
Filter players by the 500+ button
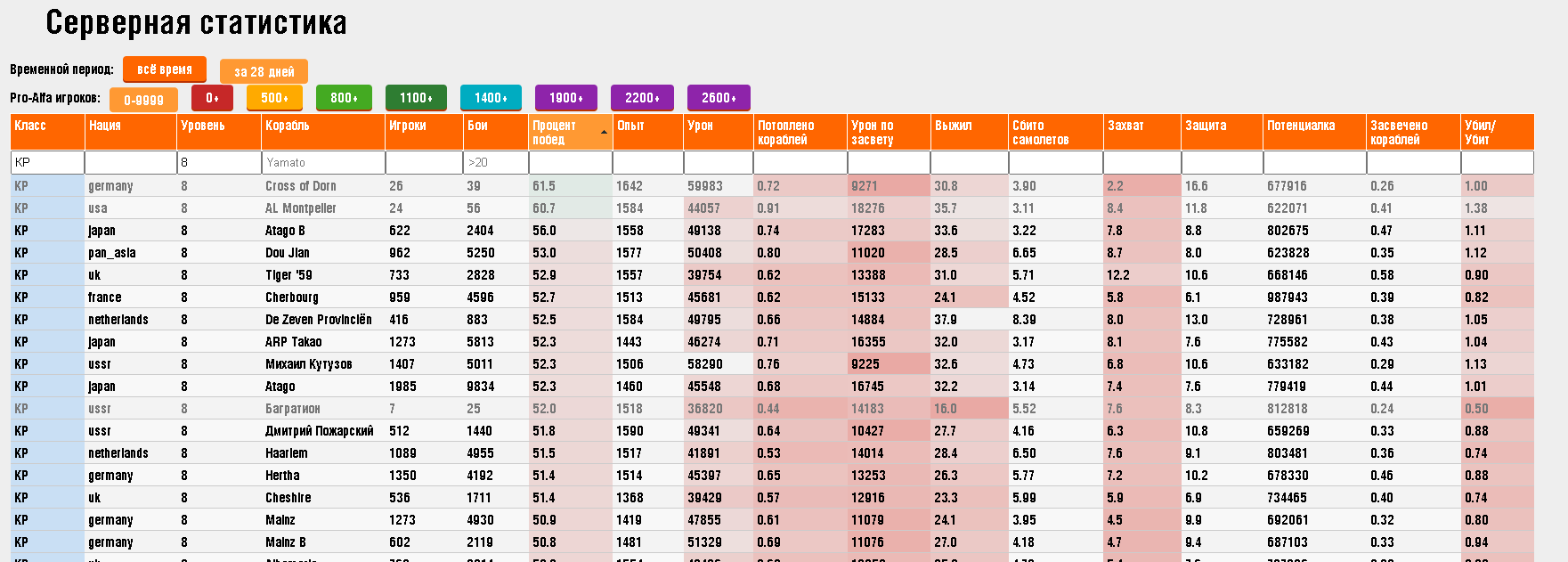point(274,98)
